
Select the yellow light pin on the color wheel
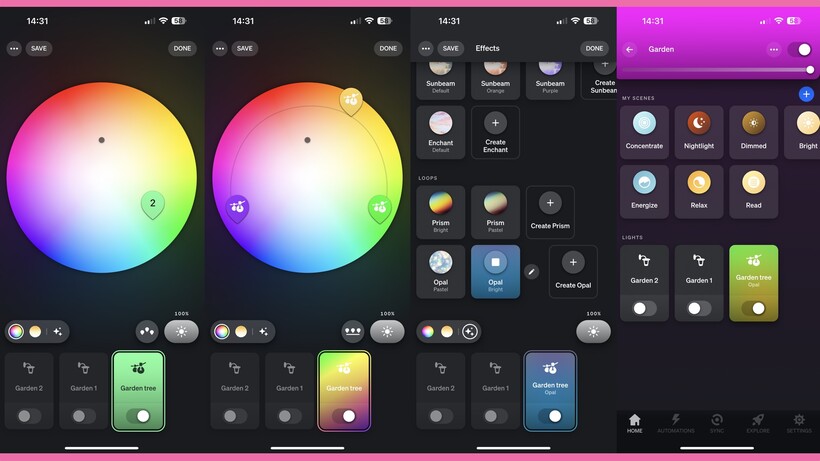coord(351,100)
